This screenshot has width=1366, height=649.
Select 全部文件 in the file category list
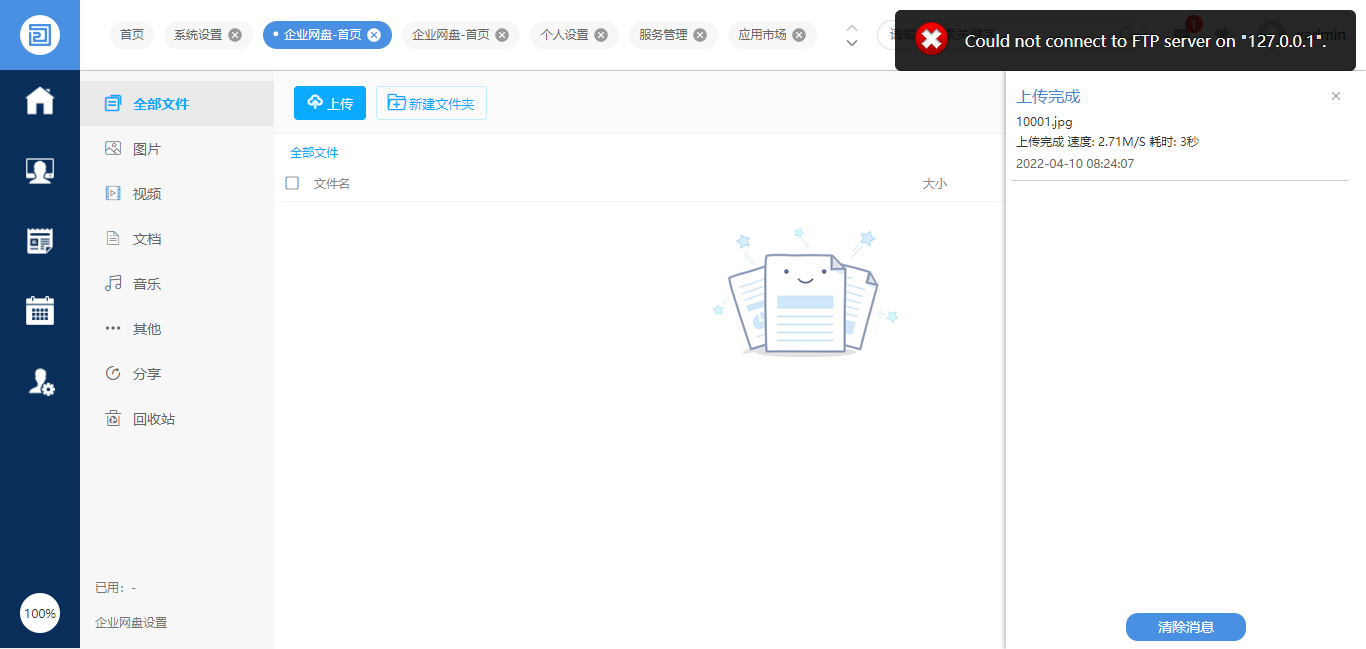click(177, 104)
